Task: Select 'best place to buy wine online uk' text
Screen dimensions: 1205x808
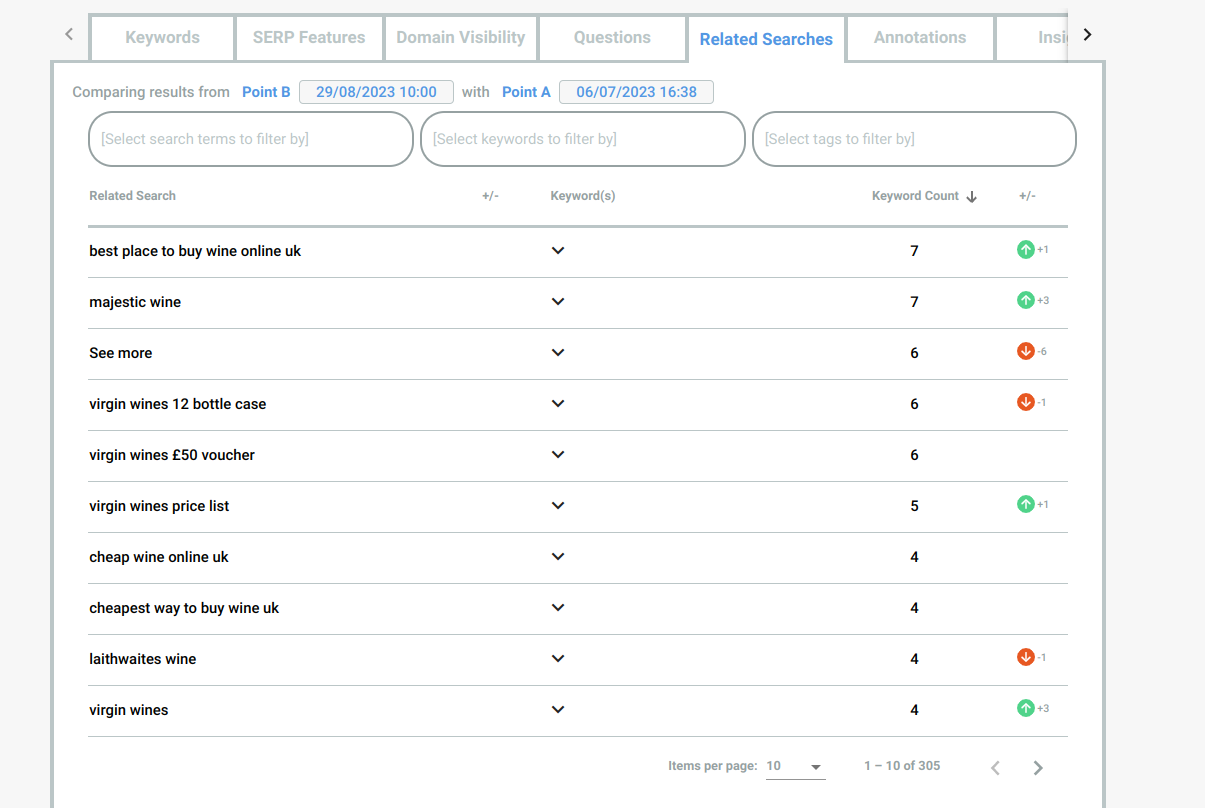Action: pos(195,251)
